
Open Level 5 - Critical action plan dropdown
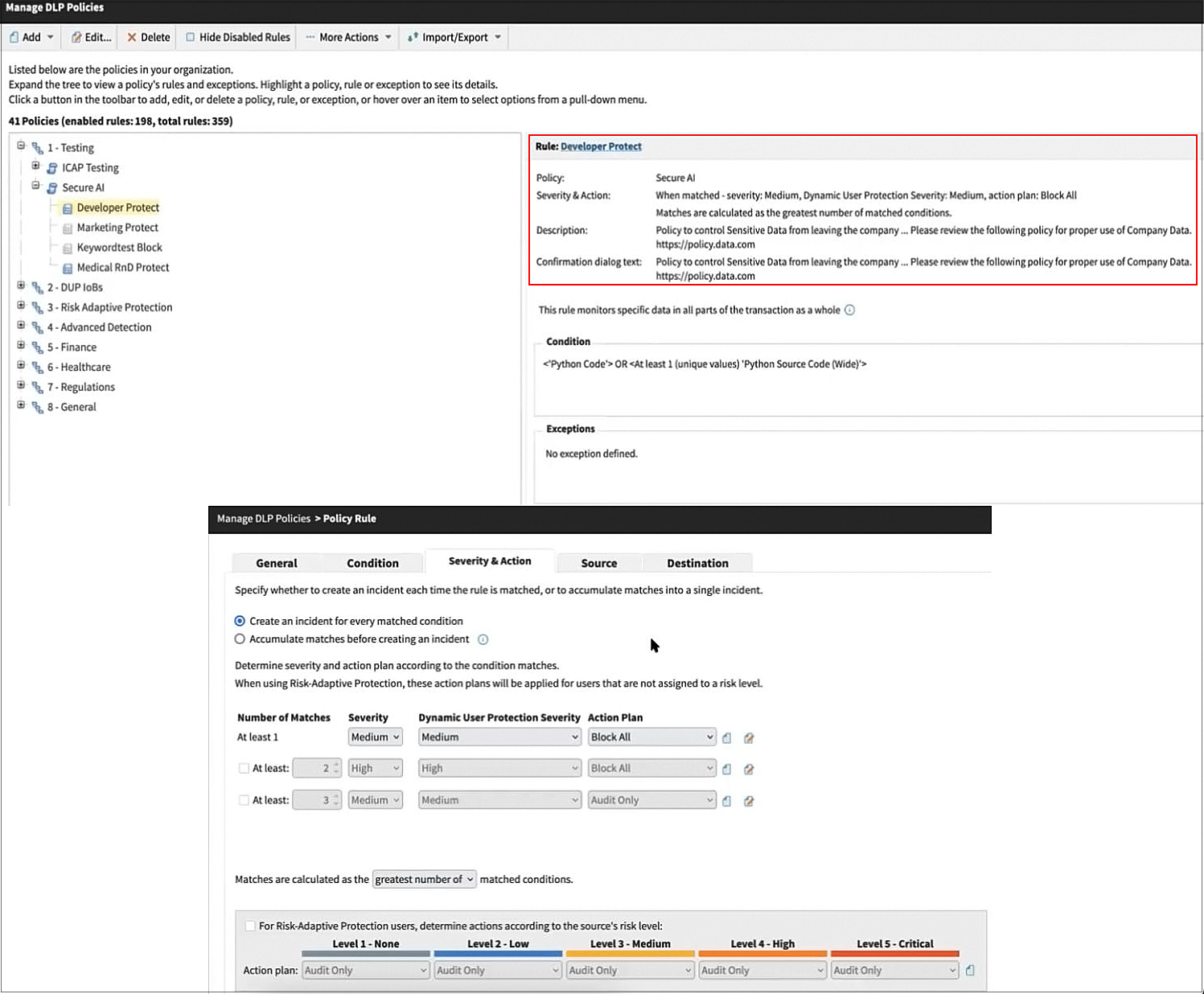click(894, 970)
